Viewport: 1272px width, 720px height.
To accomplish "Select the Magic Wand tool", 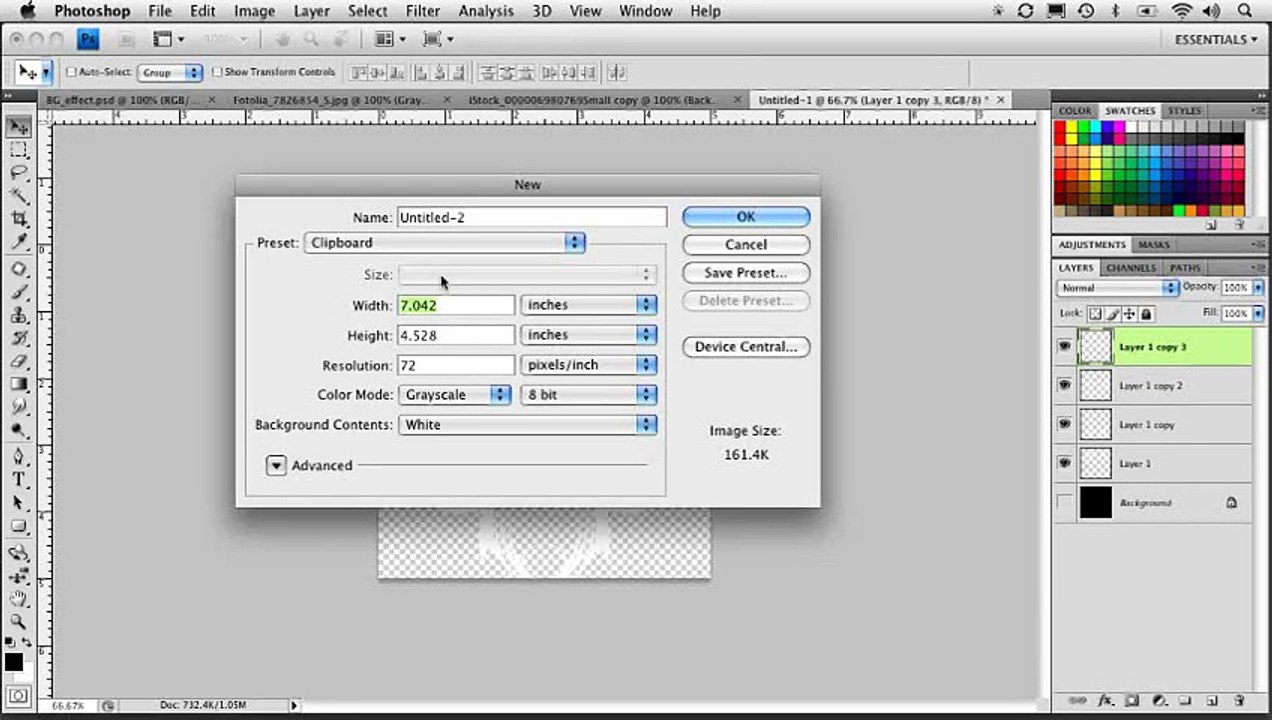I will point(19,196).
